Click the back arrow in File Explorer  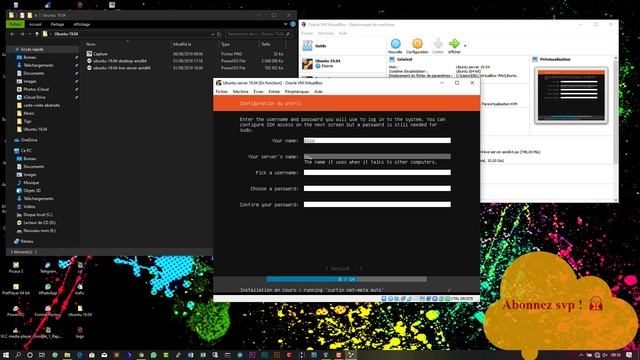[12, 34]
